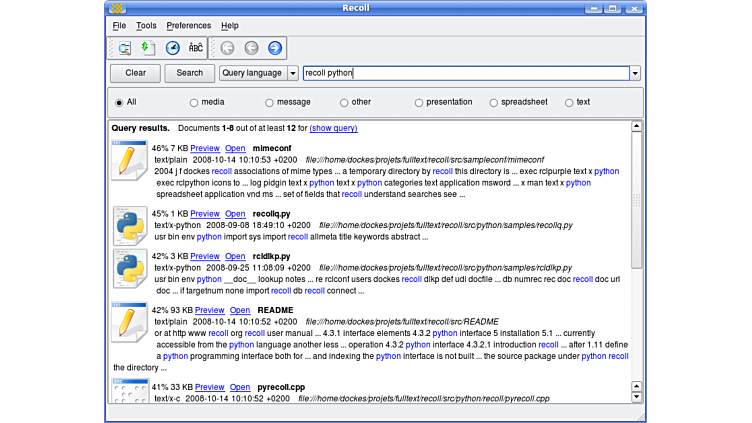Click the 'show query' link
The image size is (752, 423).
(x=333, y=128)
